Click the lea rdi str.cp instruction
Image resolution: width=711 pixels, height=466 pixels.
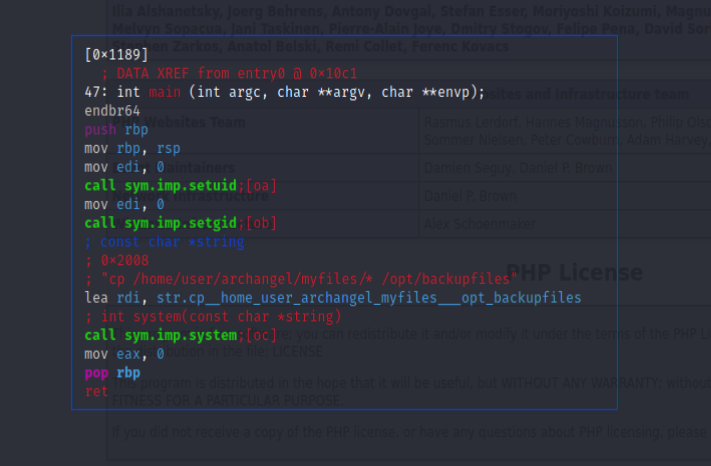click(x=332, y=297)
